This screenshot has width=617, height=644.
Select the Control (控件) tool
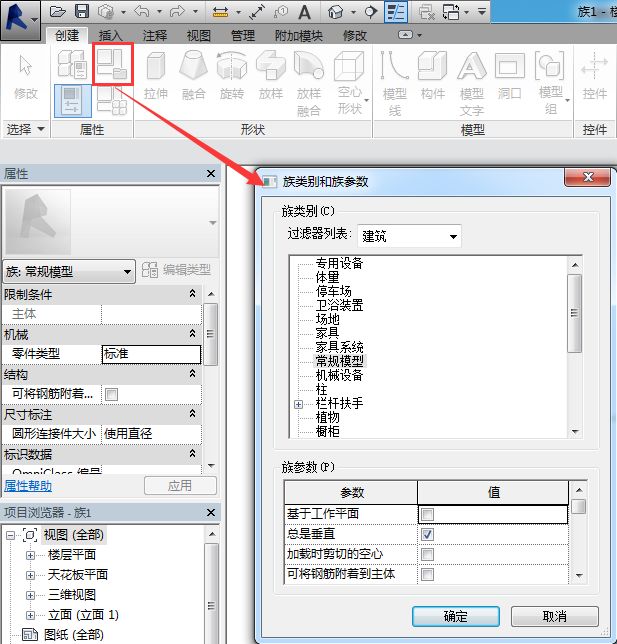point(594,77)
